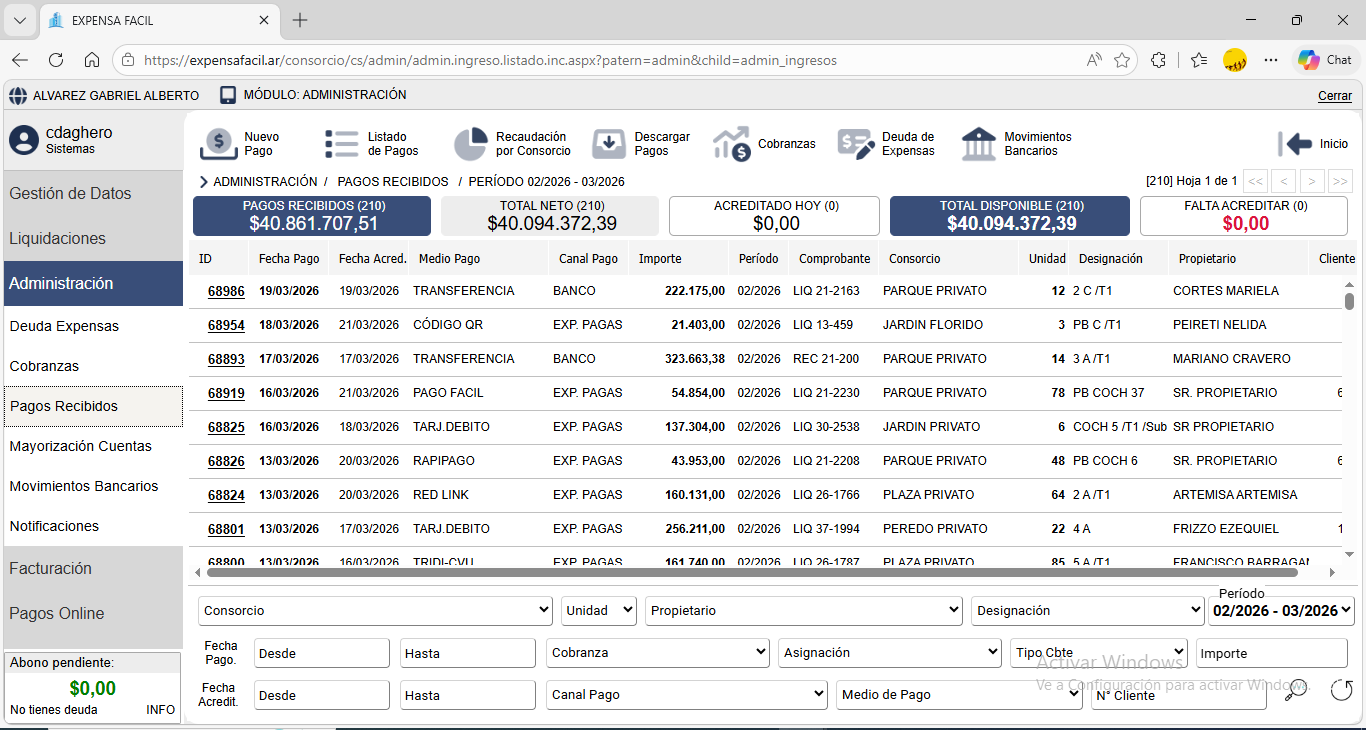1366x730 pixels.
Task: Expand the Medio de Pago dropdown
Action: tap(958, 695)
